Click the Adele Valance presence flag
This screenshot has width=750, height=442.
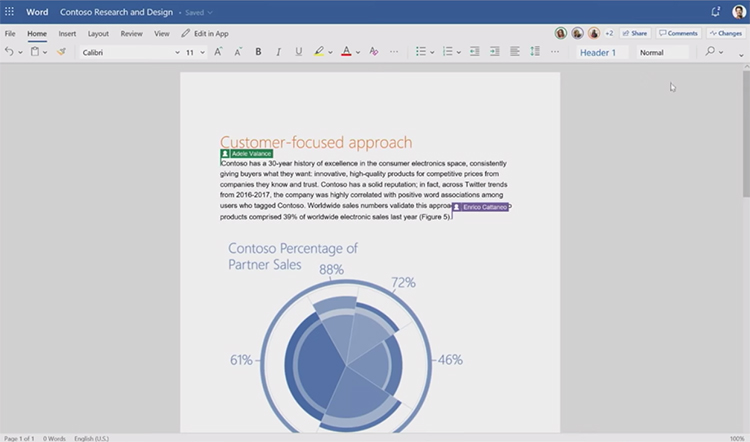tap(246, 154)
